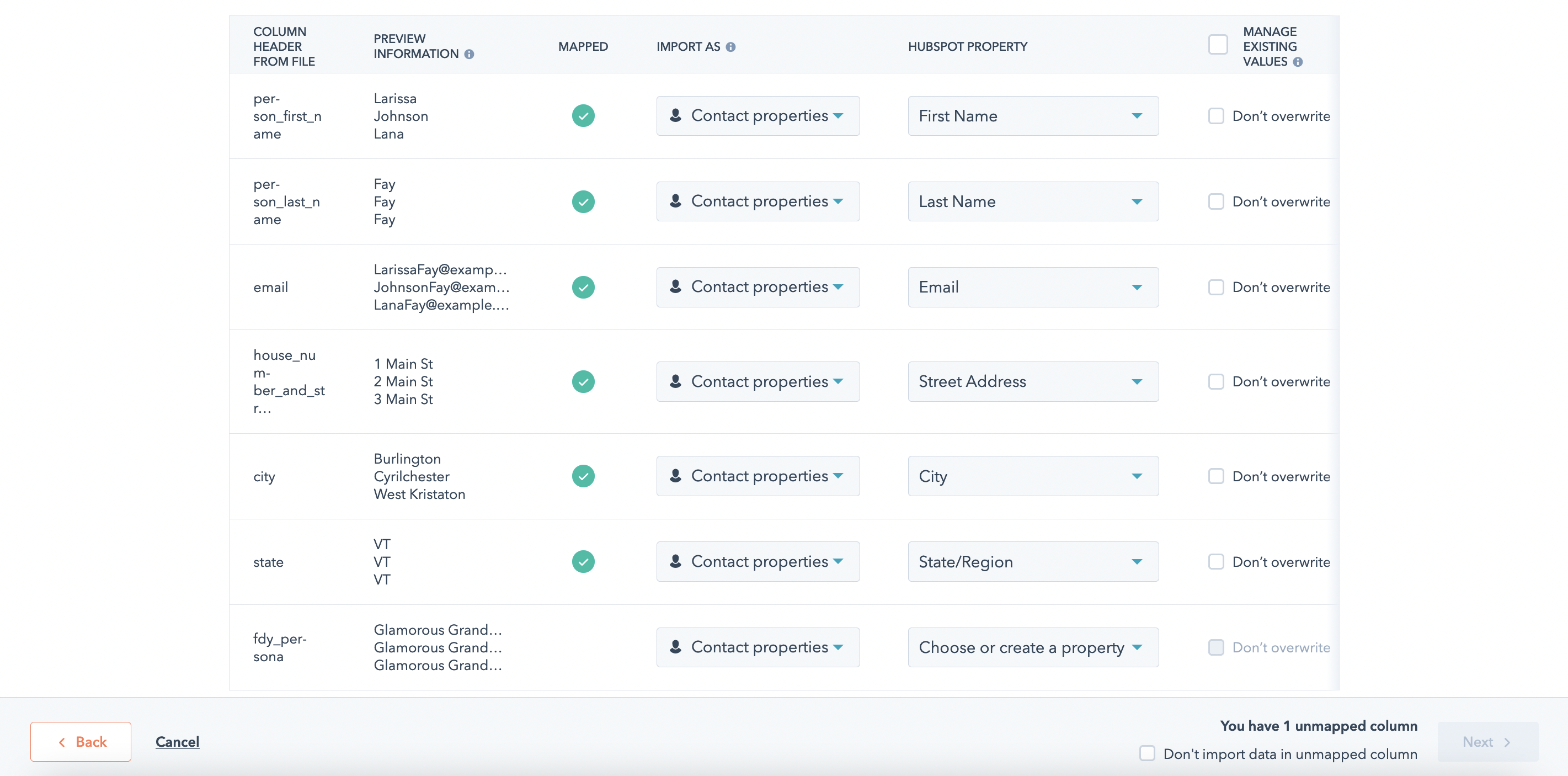This screenshot has width=1568, height=776.
Task: Check Don't overwrite for Email
Action: tap(1216, 287)
